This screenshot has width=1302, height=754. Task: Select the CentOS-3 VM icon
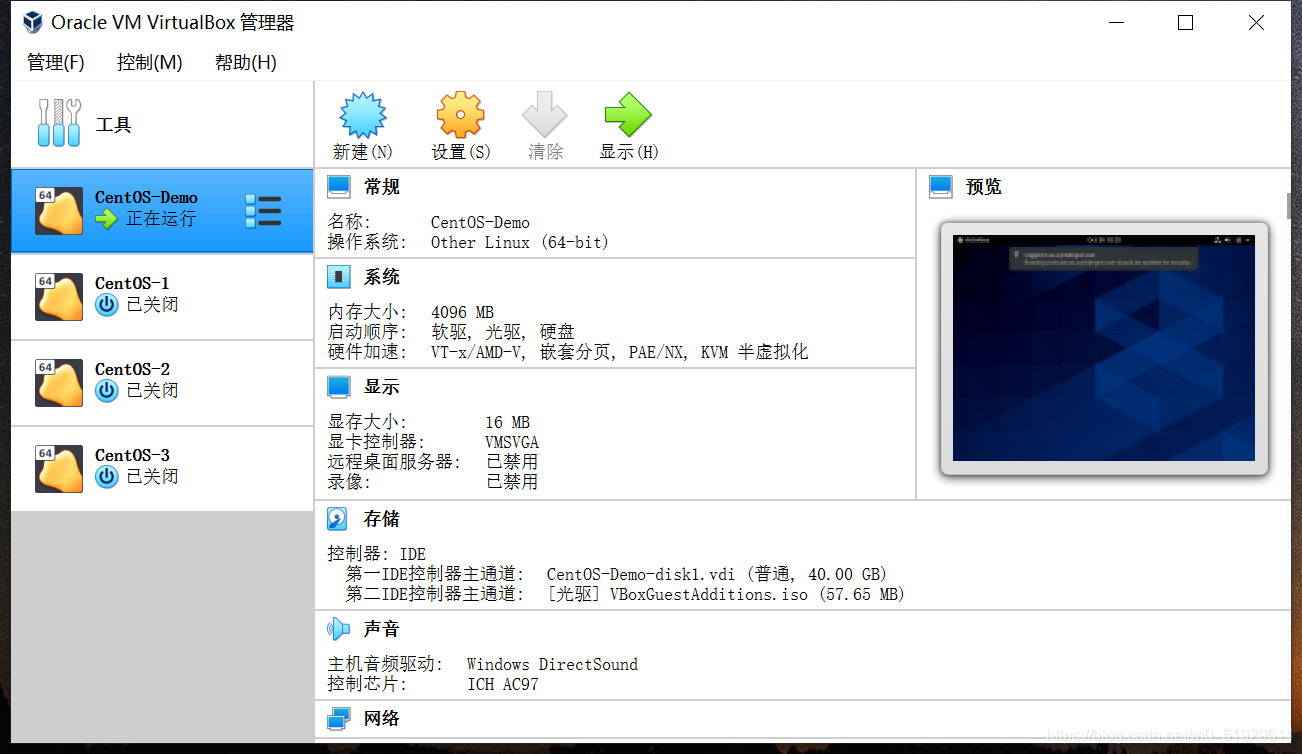(59, 469)
